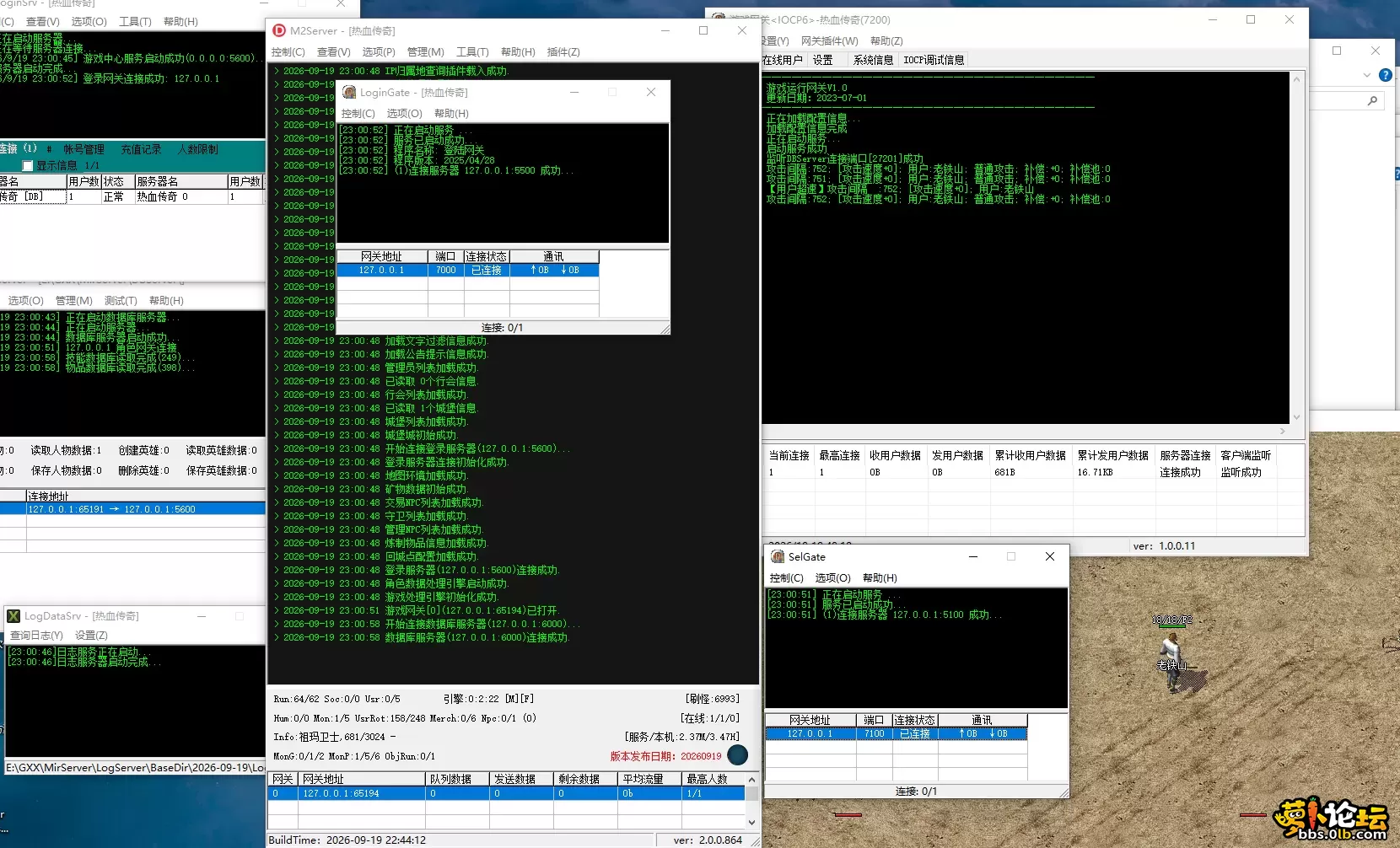Open 选项(O) menu in LoginGate
This screenshot has width=1400, height=848.
404,114
